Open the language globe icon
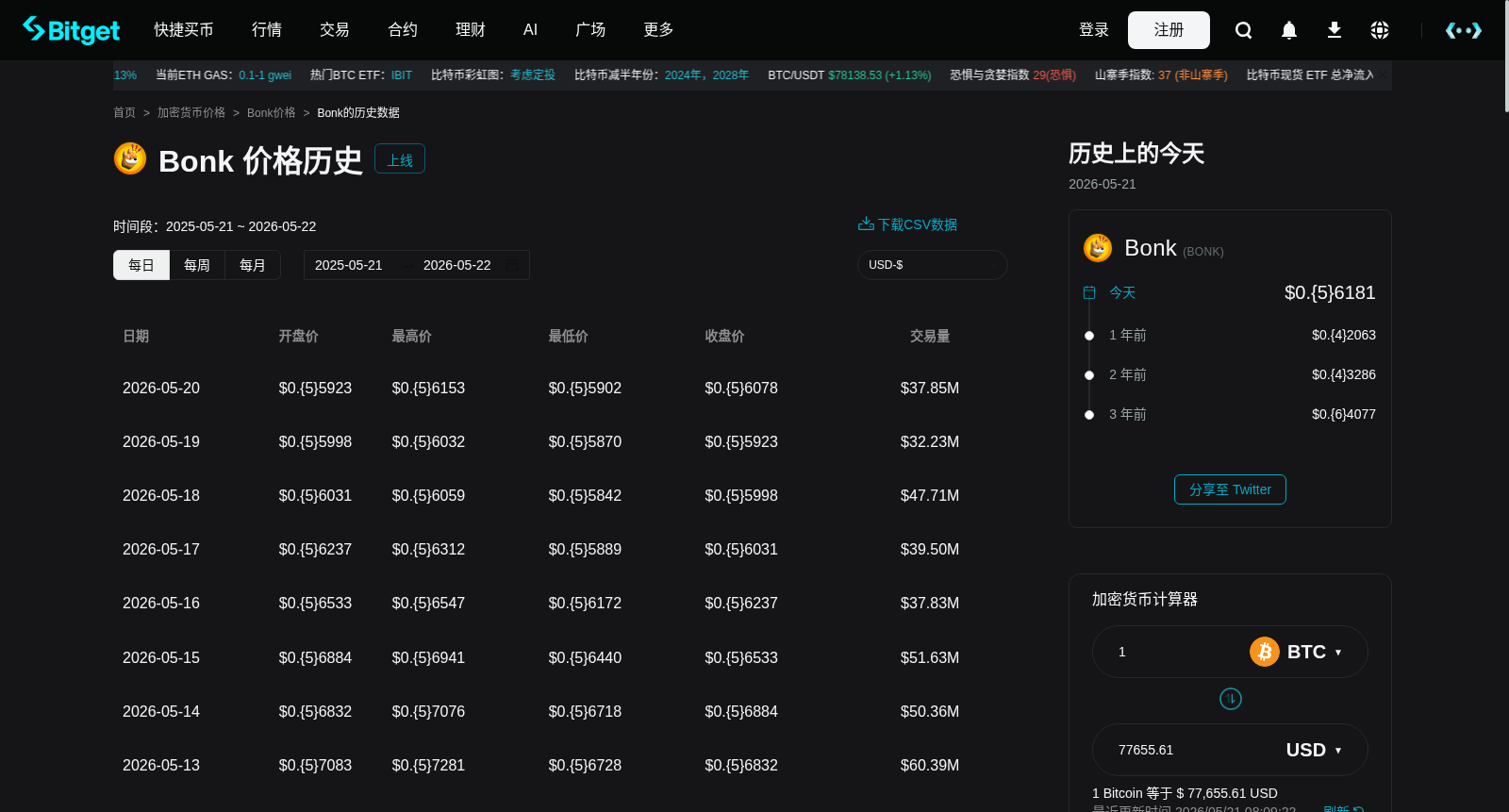Viewport: 1509px width, 812px height. (1380, 30)
